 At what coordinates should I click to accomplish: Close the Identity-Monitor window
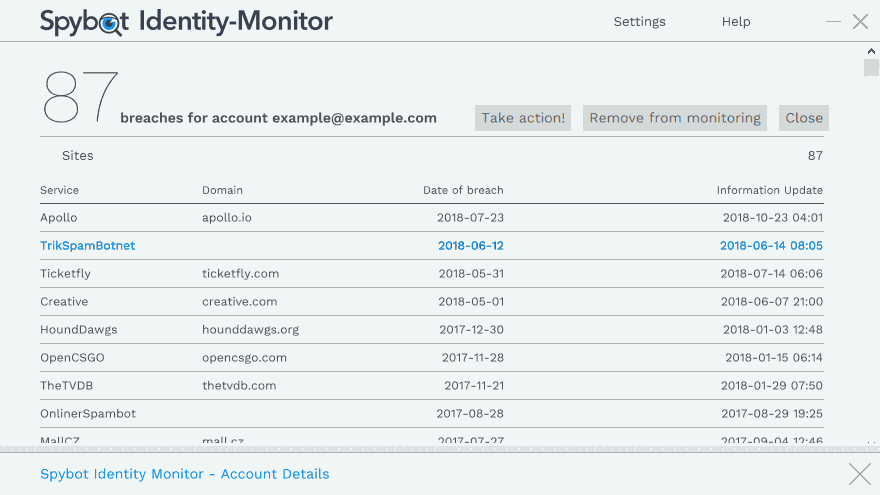[860, 21]
